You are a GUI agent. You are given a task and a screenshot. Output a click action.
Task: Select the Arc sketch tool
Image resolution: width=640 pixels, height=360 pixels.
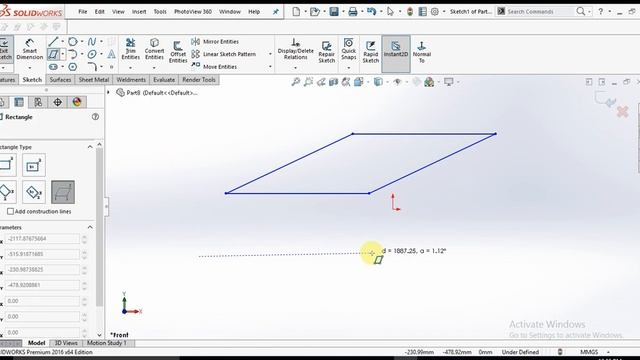pyautogui.click(x=73, y=54)
